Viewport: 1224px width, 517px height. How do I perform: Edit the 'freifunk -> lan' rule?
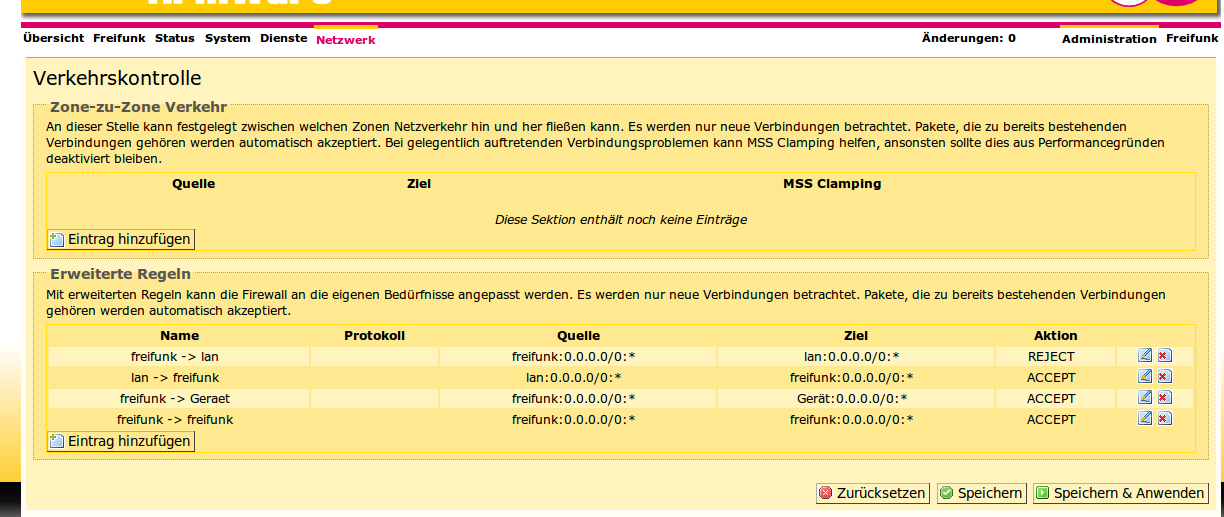[x=1145, y=356]
